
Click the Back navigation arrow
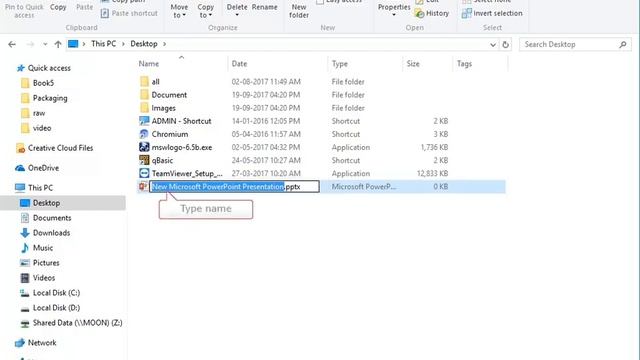click(x=12, y=44)
